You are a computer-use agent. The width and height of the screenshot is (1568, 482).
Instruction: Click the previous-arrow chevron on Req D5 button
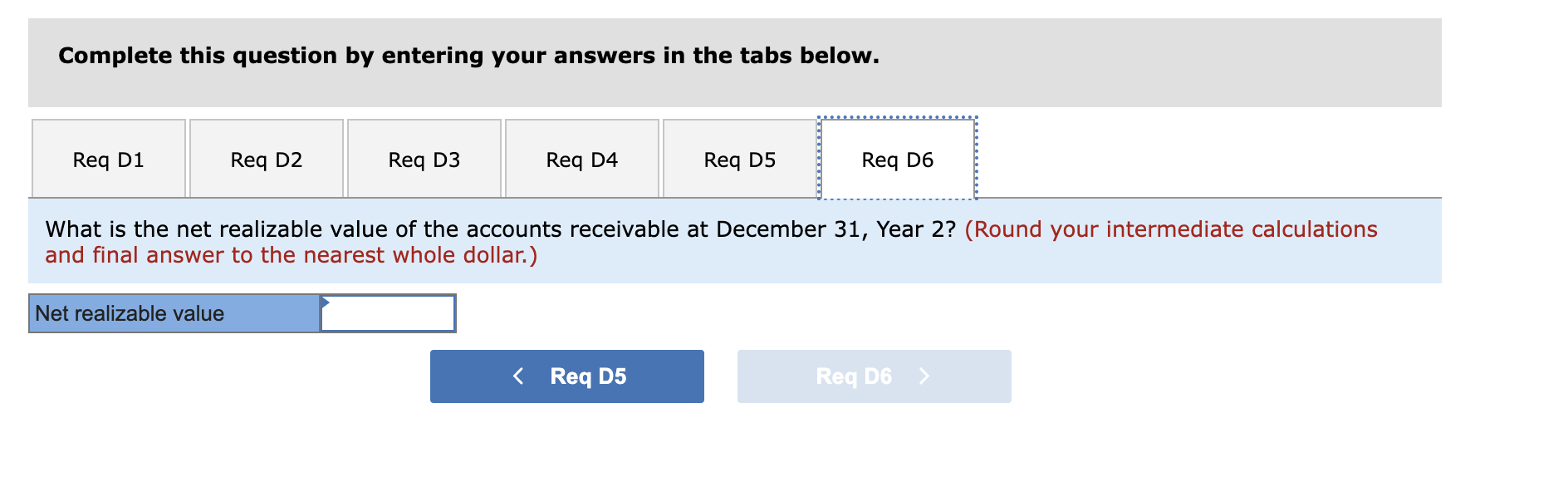coord(517,376)
